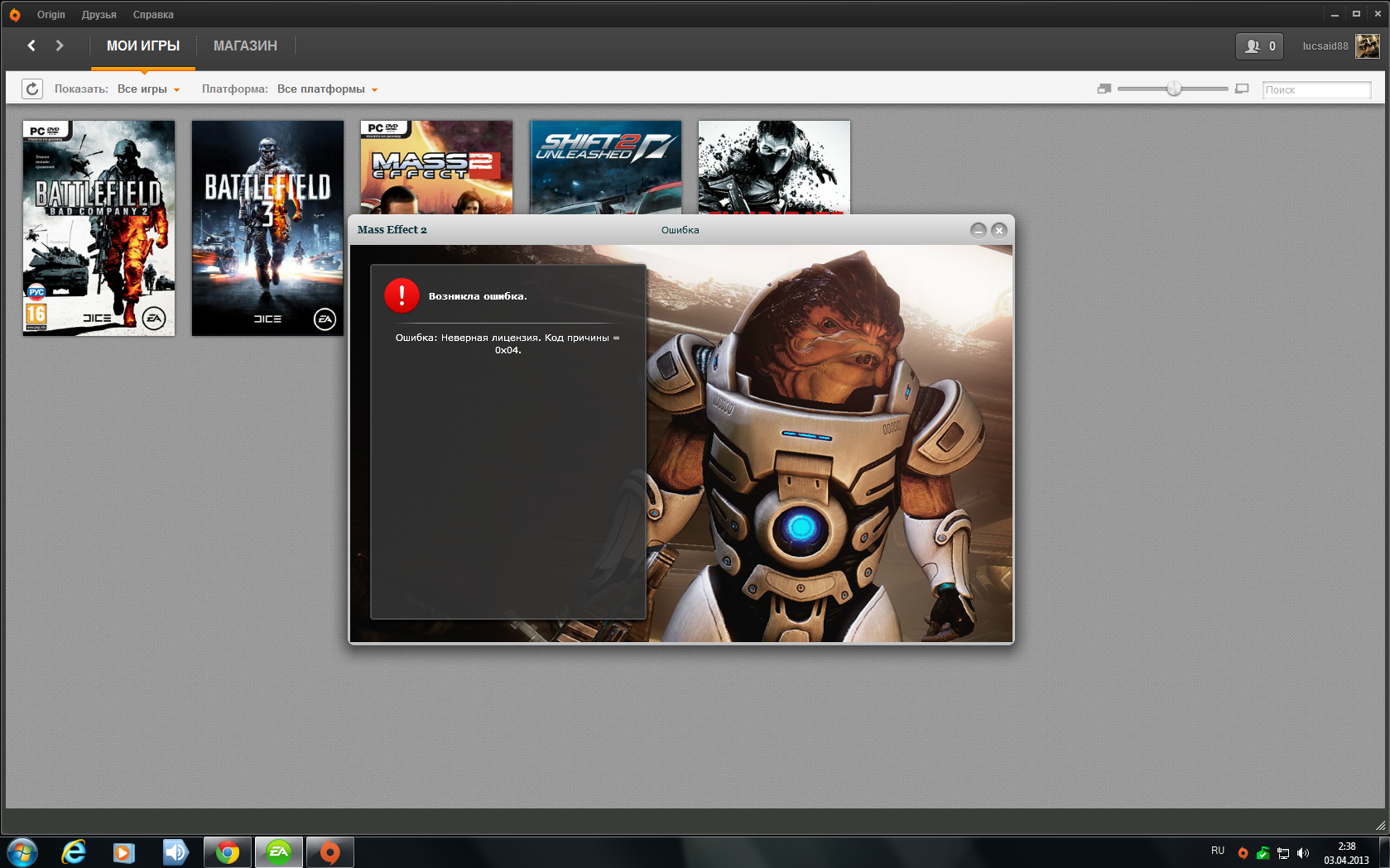This screenshot has height=868, width=1390.
Task: Open Google Chrome from taskbar
Action: click(x=228, y=851)
